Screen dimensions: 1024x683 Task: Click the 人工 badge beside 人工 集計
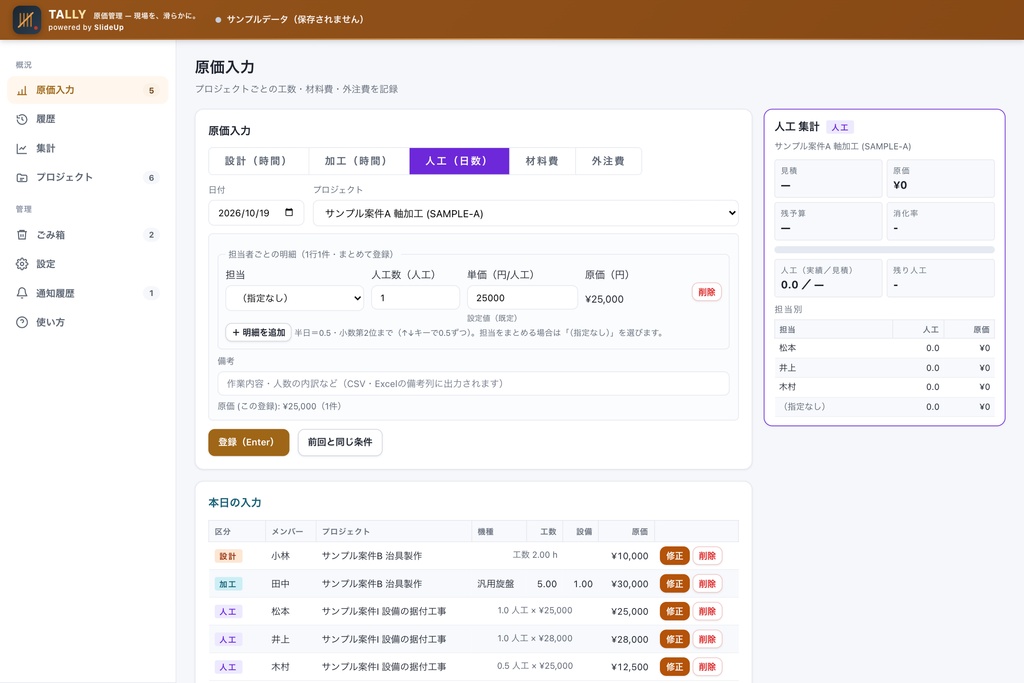pos(840,127)
